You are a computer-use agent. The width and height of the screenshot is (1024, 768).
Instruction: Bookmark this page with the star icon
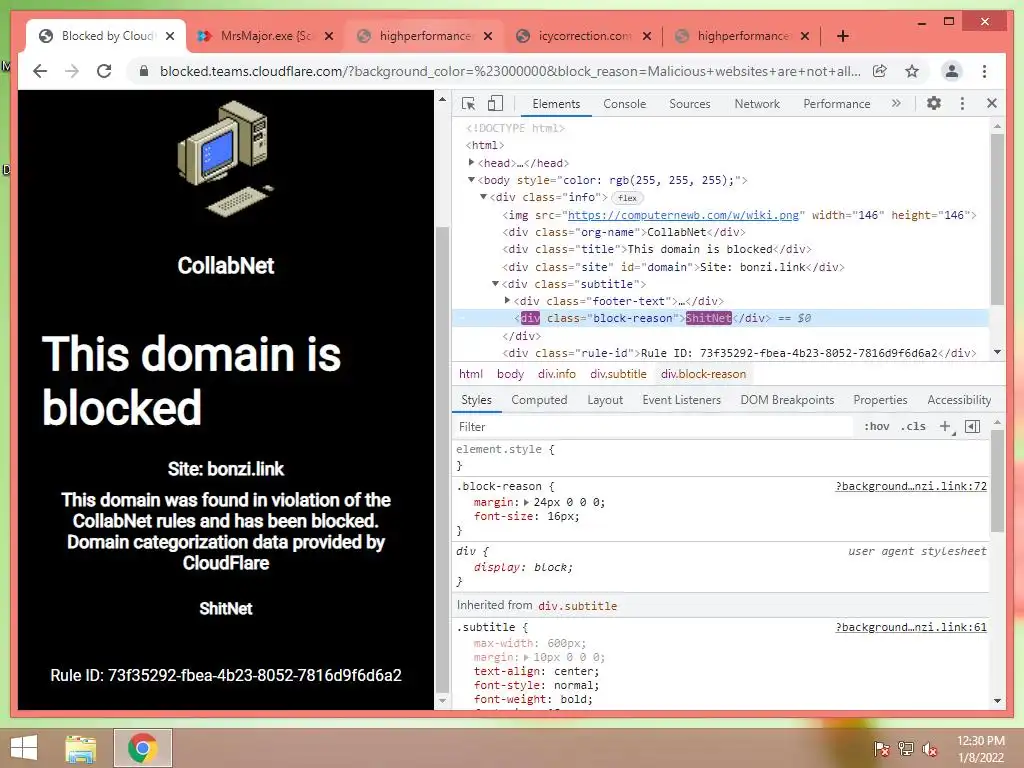[912, 71]
